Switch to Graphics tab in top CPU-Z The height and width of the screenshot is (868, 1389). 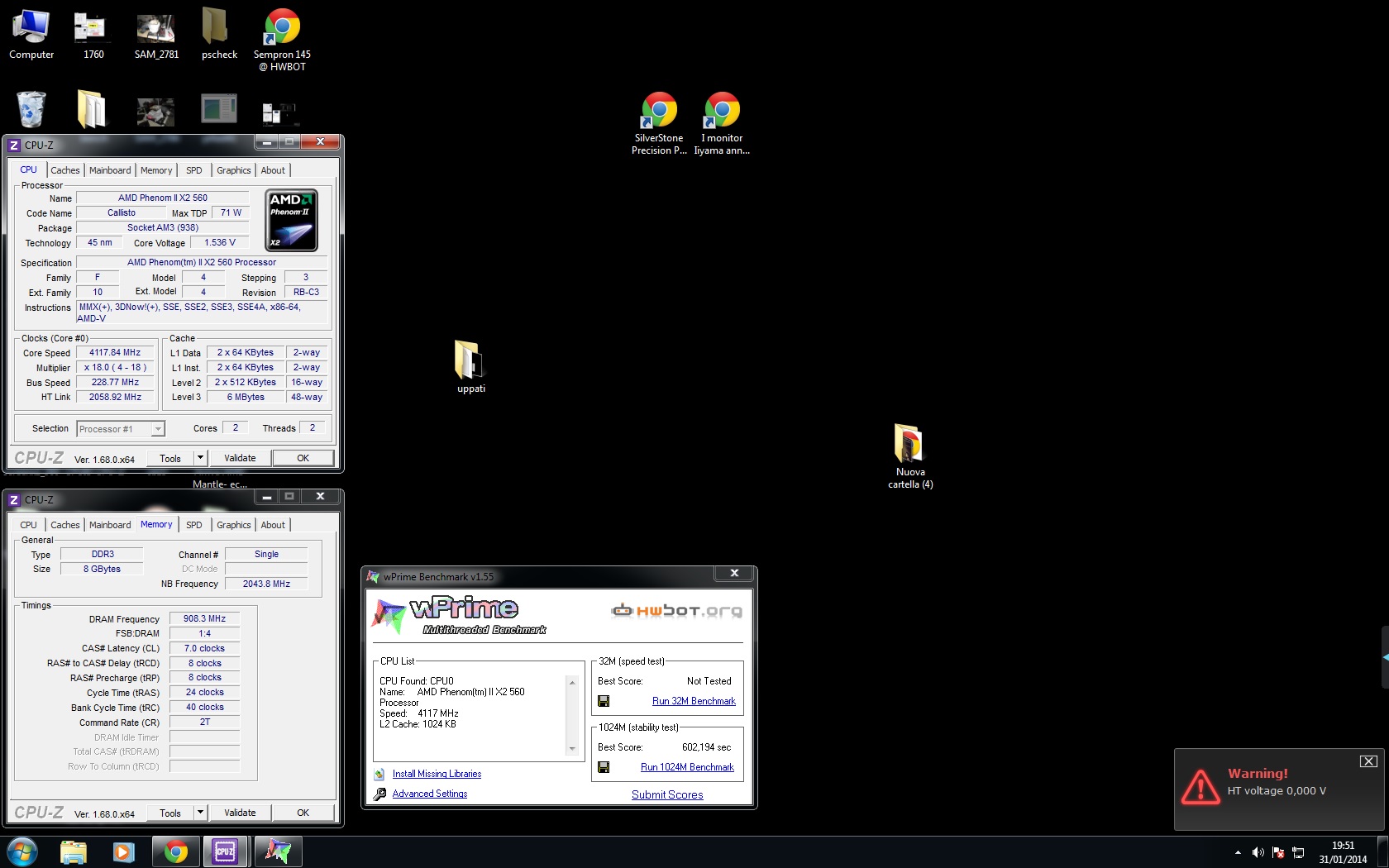[234, 170]
